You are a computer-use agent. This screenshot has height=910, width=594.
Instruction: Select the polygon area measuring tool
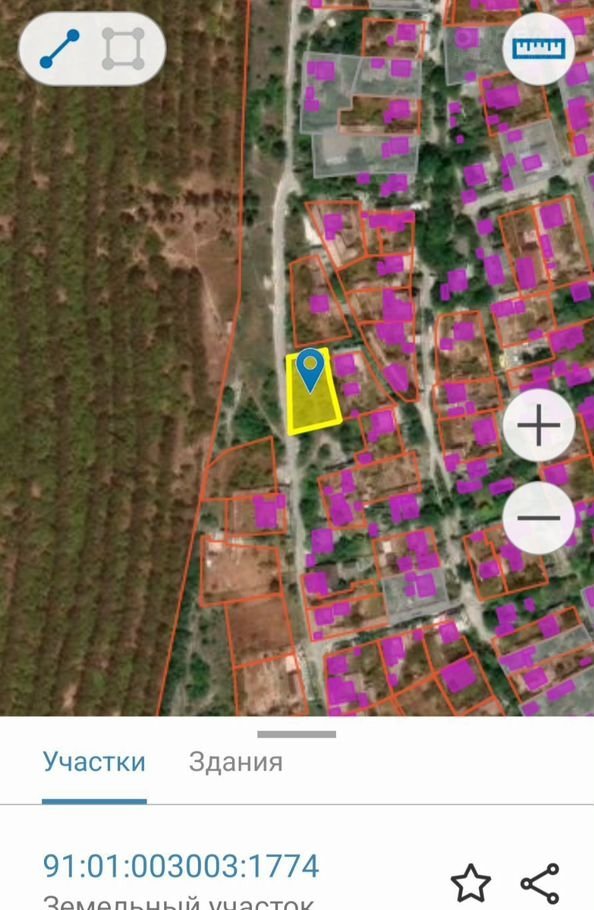pos(123,49)
